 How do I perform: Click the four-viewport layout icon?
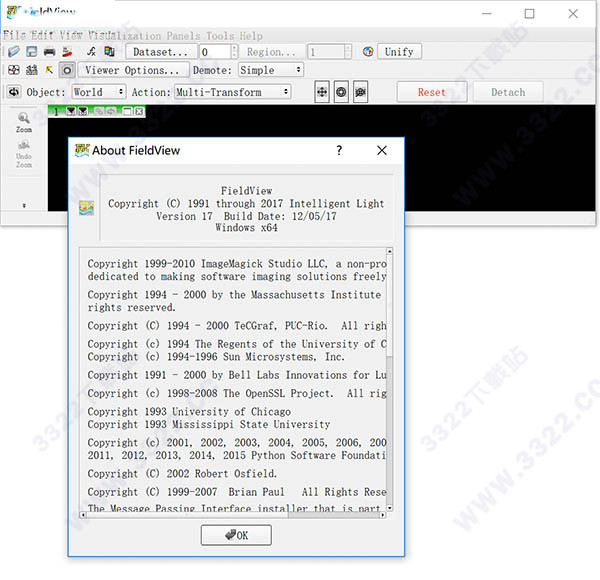click(14, 70)
